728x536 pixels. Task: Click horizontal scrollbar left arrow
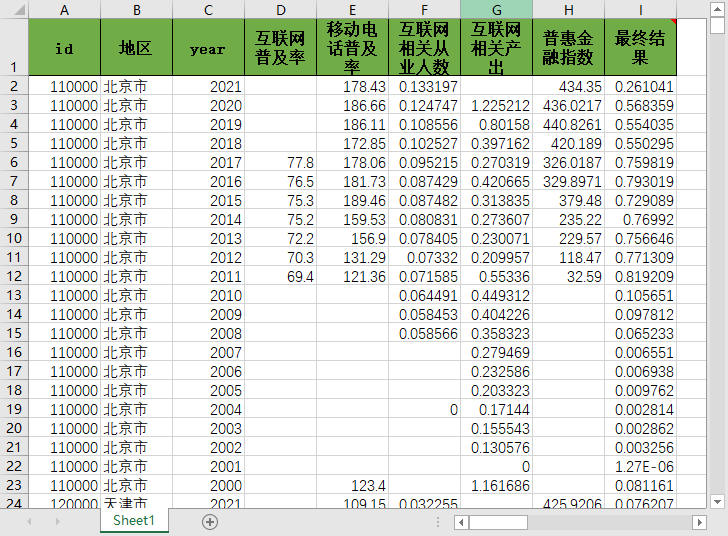pos(461,523)
